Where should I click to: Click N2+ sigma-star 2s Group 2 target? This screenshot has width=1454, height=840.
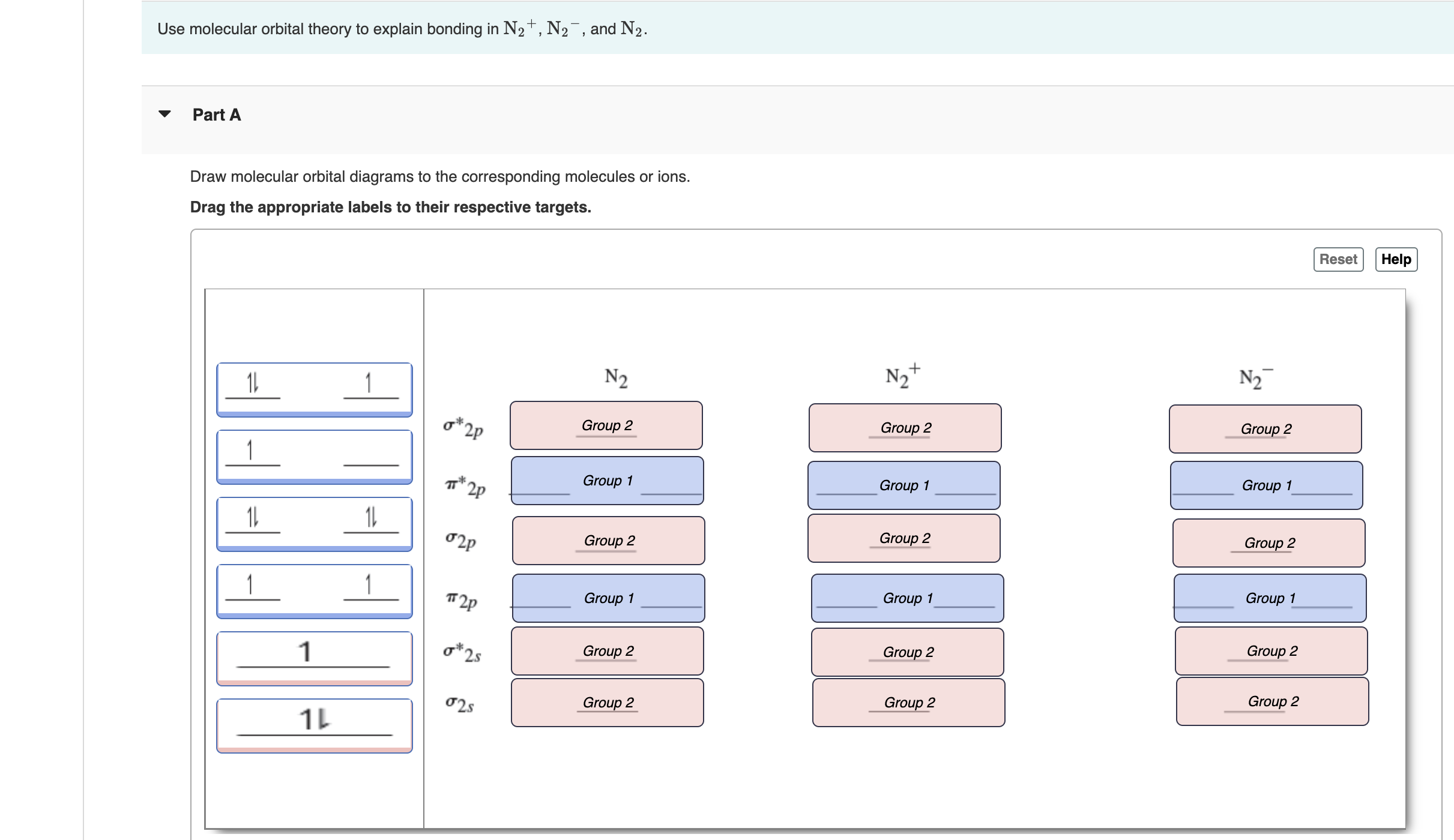click(x=907, y=652)
